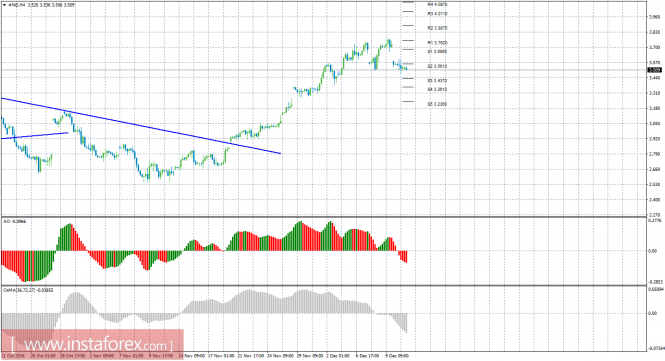
Task: Click the 24 Nov 09:00 time axis label
Action: tap(281, 356)
